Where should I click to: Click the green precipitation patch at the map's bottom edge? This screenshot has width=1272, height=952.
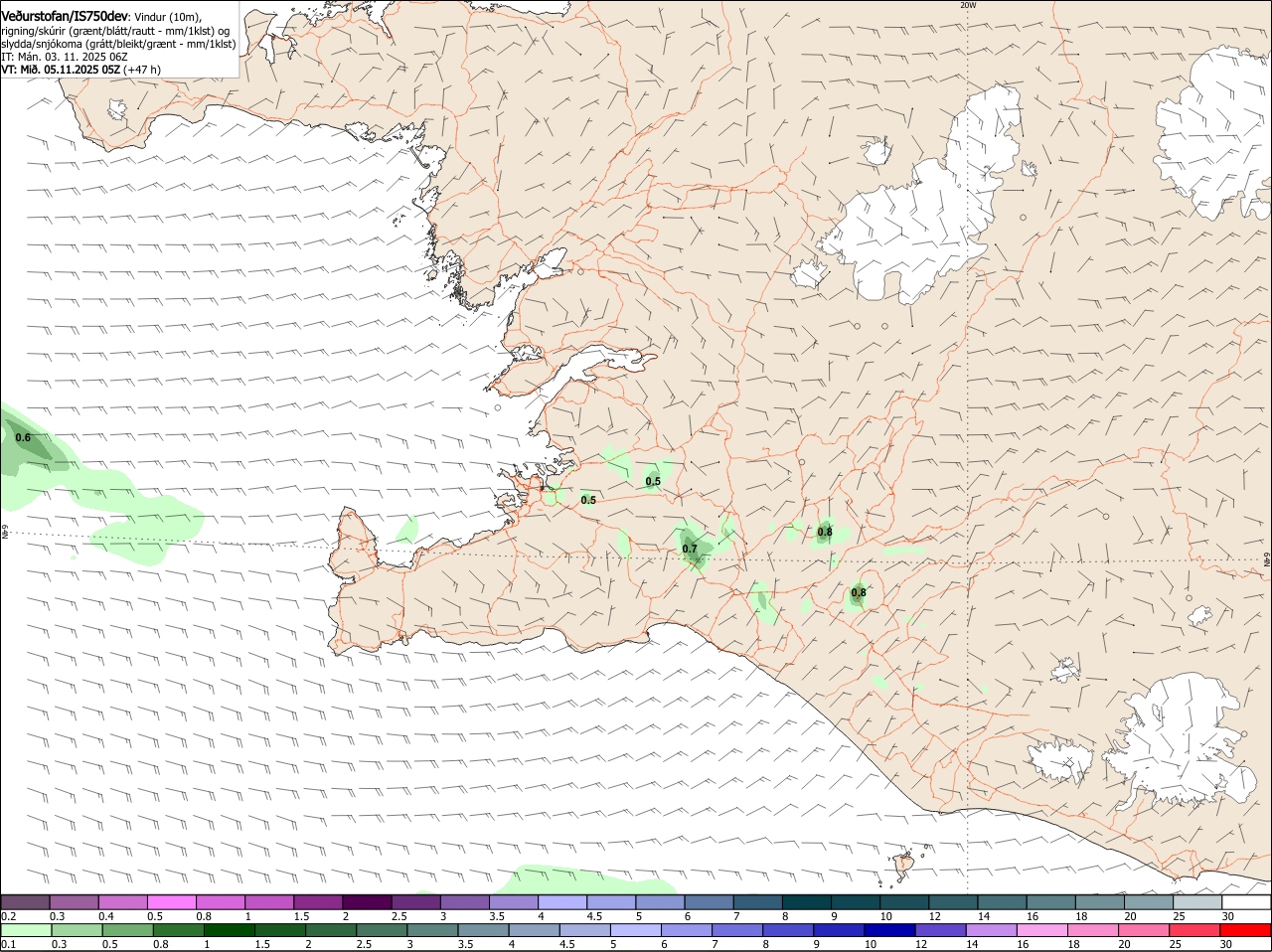pyautogui.click(x=586, y=880)
